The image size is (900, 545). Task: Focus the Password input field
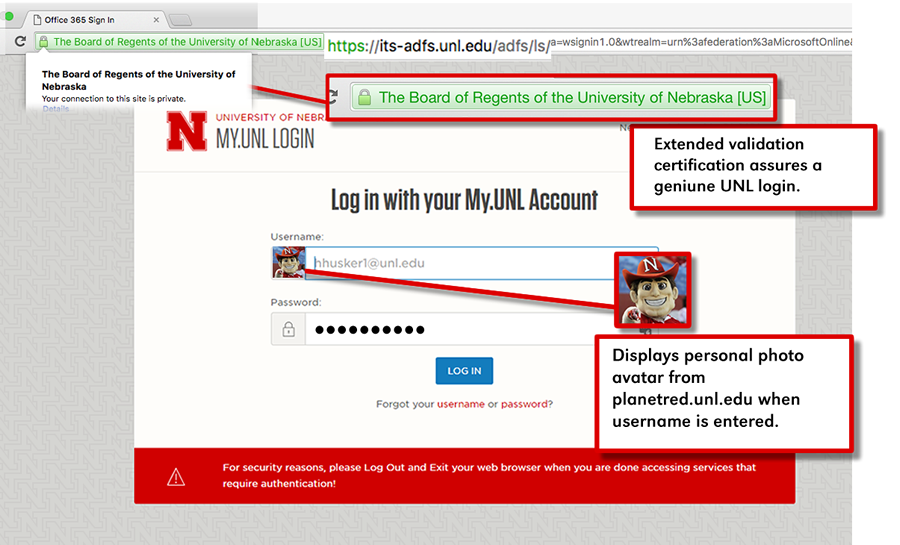480,329
